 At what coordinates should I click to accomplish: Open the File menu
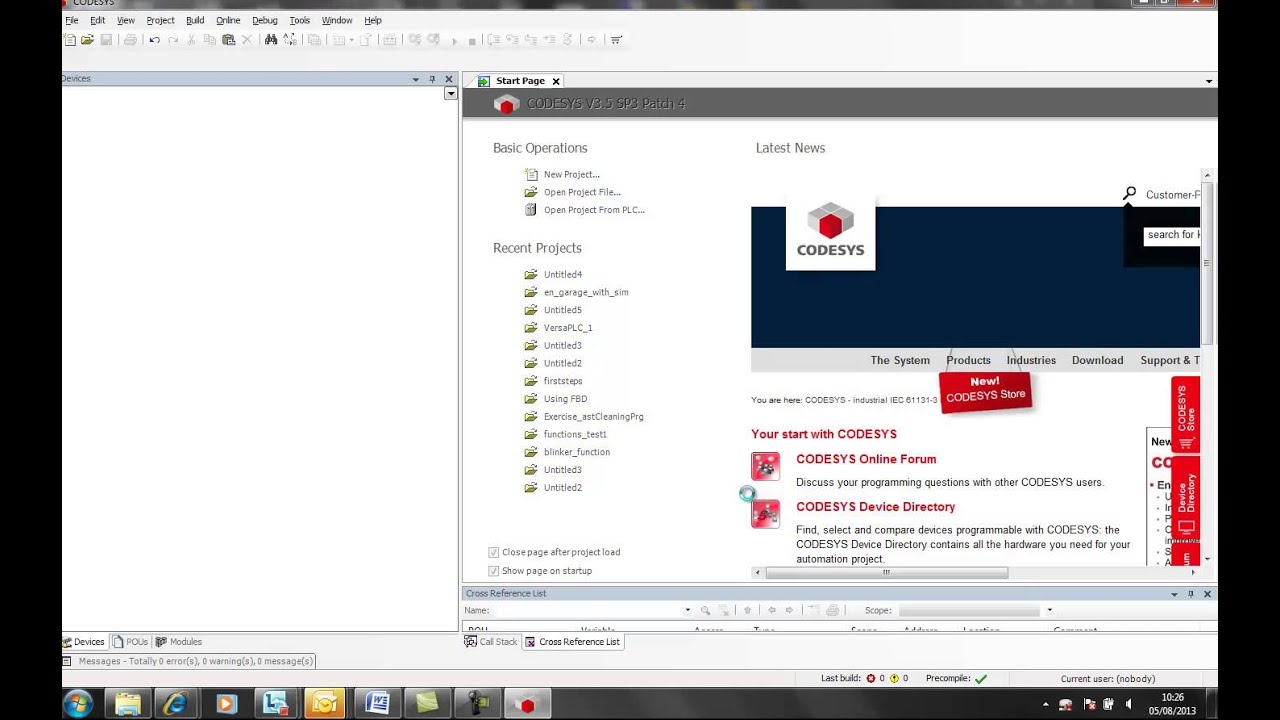click(72, 20)
